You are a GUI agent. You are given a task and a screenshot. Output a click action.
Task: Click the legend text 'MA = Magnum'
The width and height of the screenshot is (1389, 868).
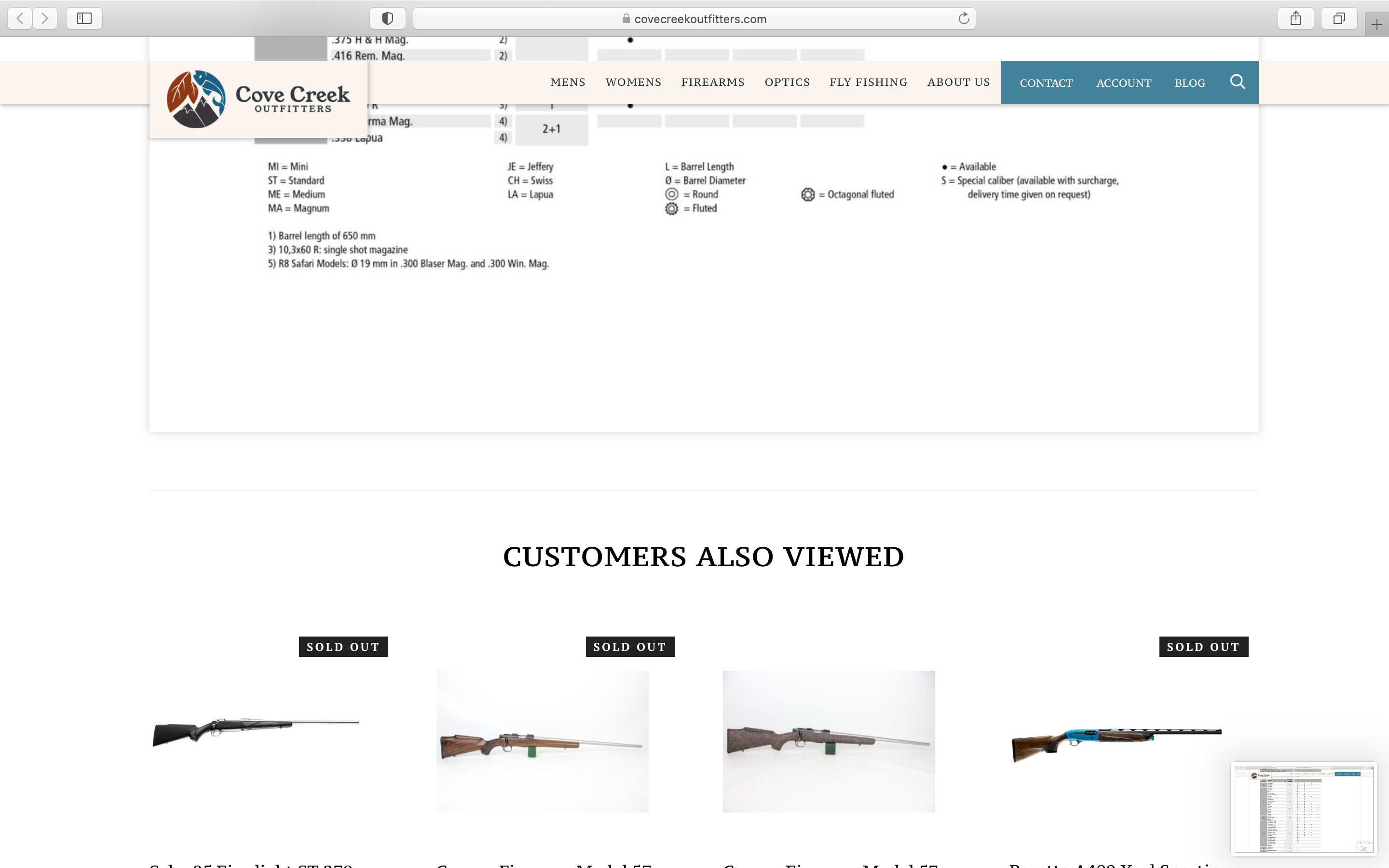pyautogui.click(x=299, y=208)
